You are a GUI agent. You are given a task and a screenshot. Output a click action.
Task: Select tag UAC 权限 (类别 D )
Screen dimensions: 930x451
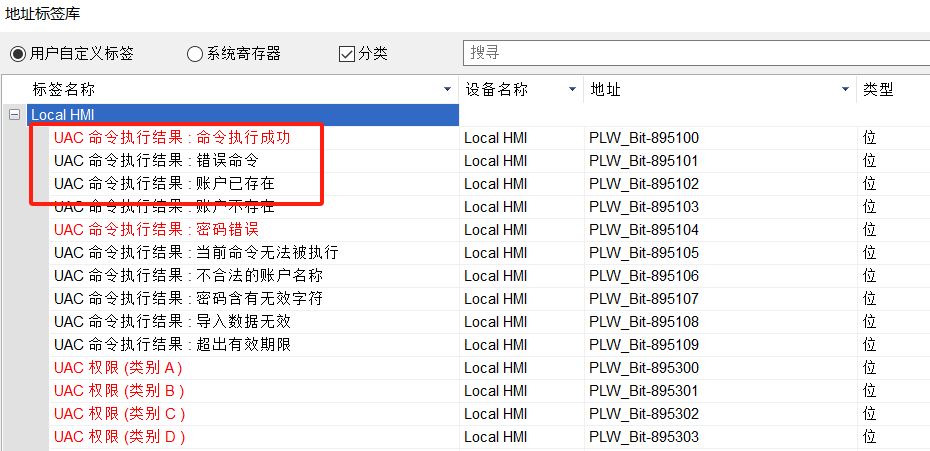pyautogui.click(x=119, y=437)
